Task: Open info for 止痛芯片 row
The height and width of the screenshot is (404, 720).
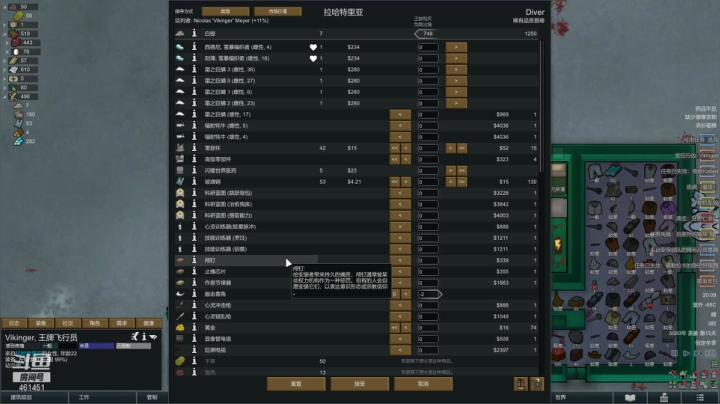Action: pyautogui.click(x=194, y=271)
